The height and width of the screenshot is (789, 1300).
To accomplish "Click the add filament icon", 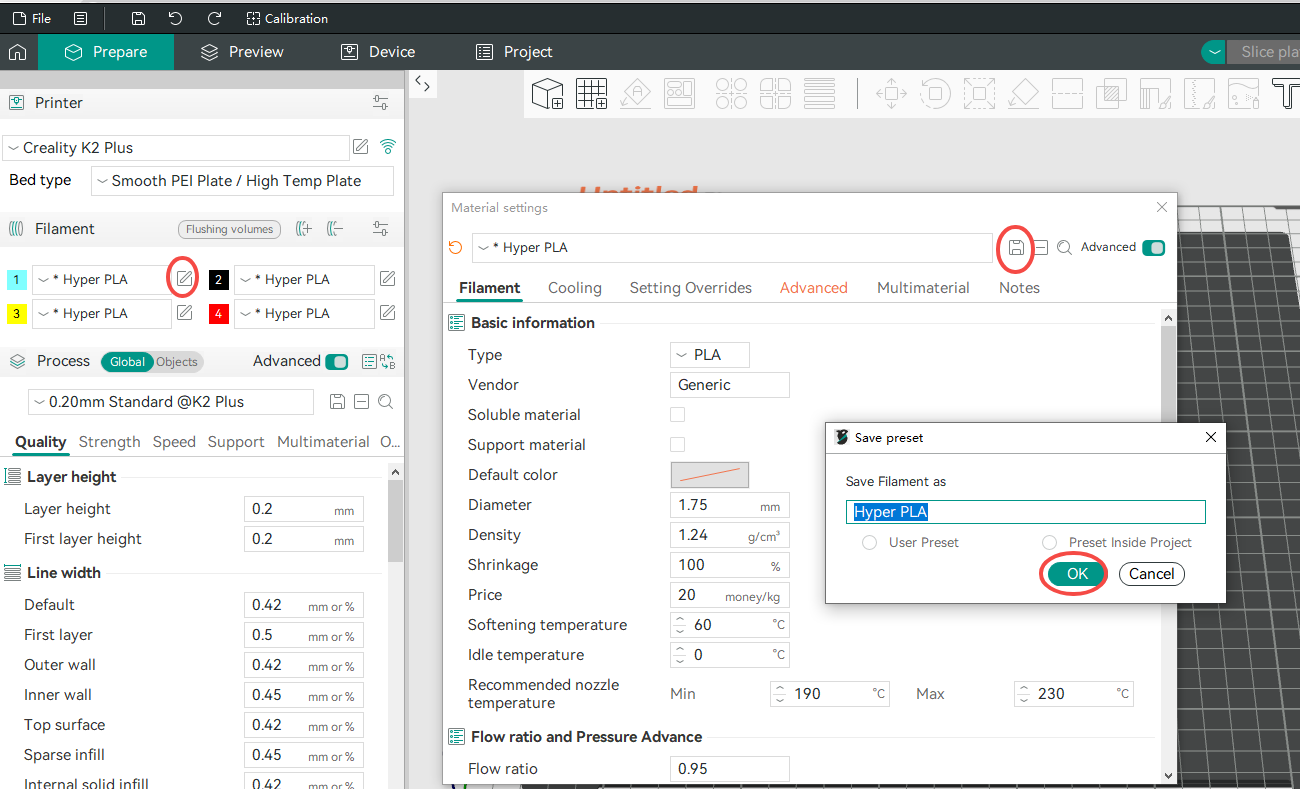I will pos(304,229).
